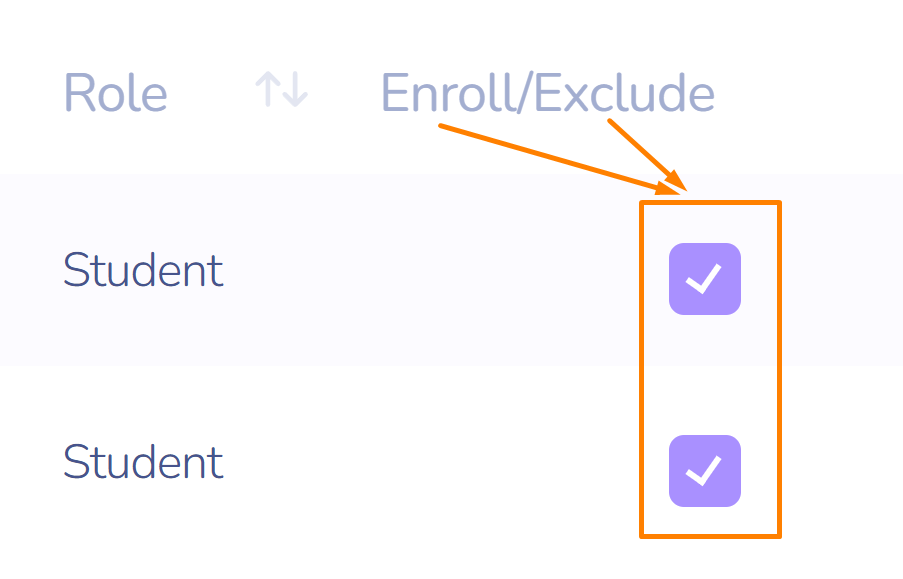903x579 pixels.
Task: Click the white checkmark in the first row
Action: click(x=704, y=279)
